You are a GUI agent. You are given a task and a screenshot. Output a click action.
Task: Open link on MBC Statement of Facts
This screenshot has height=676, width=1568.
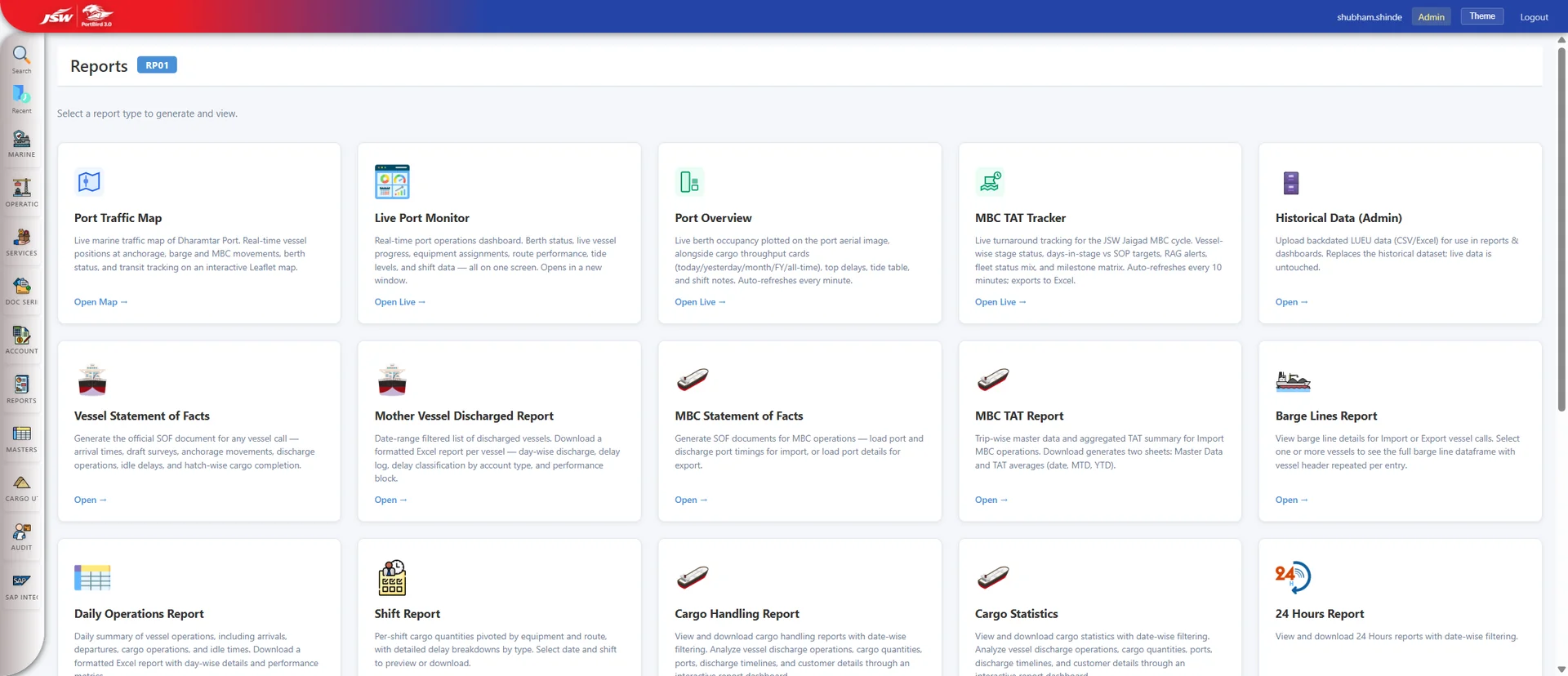click(691, 500)
